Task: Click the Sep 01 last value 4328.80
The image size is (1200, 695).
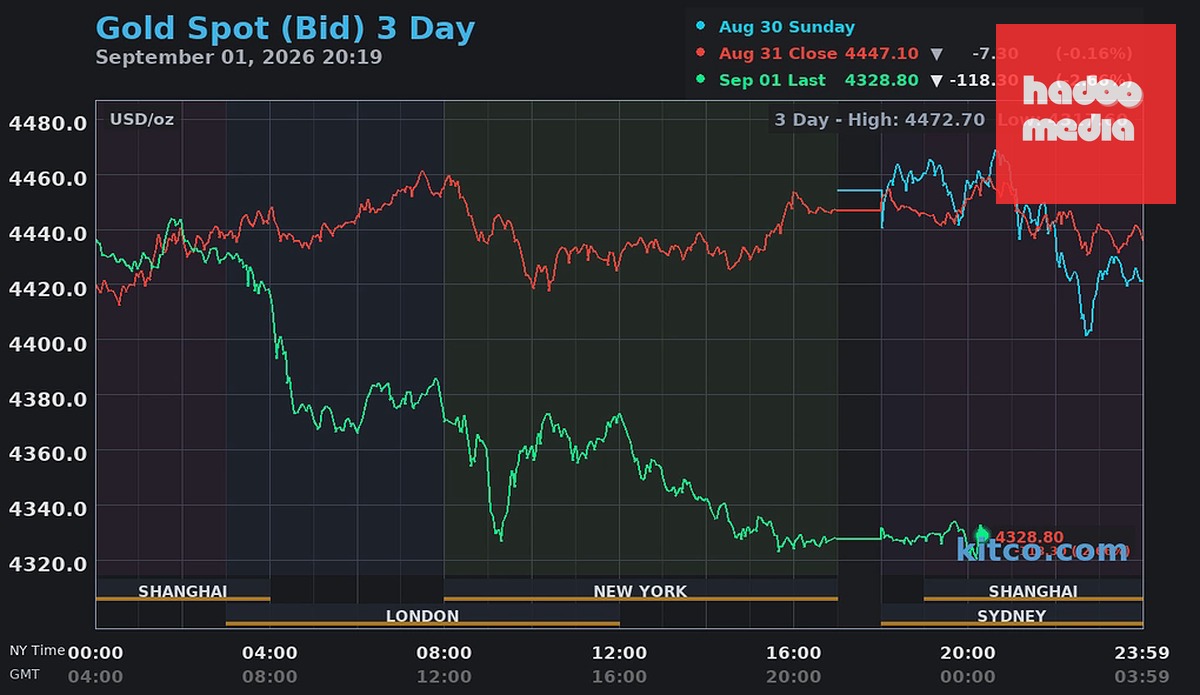Action: [881, 80]
